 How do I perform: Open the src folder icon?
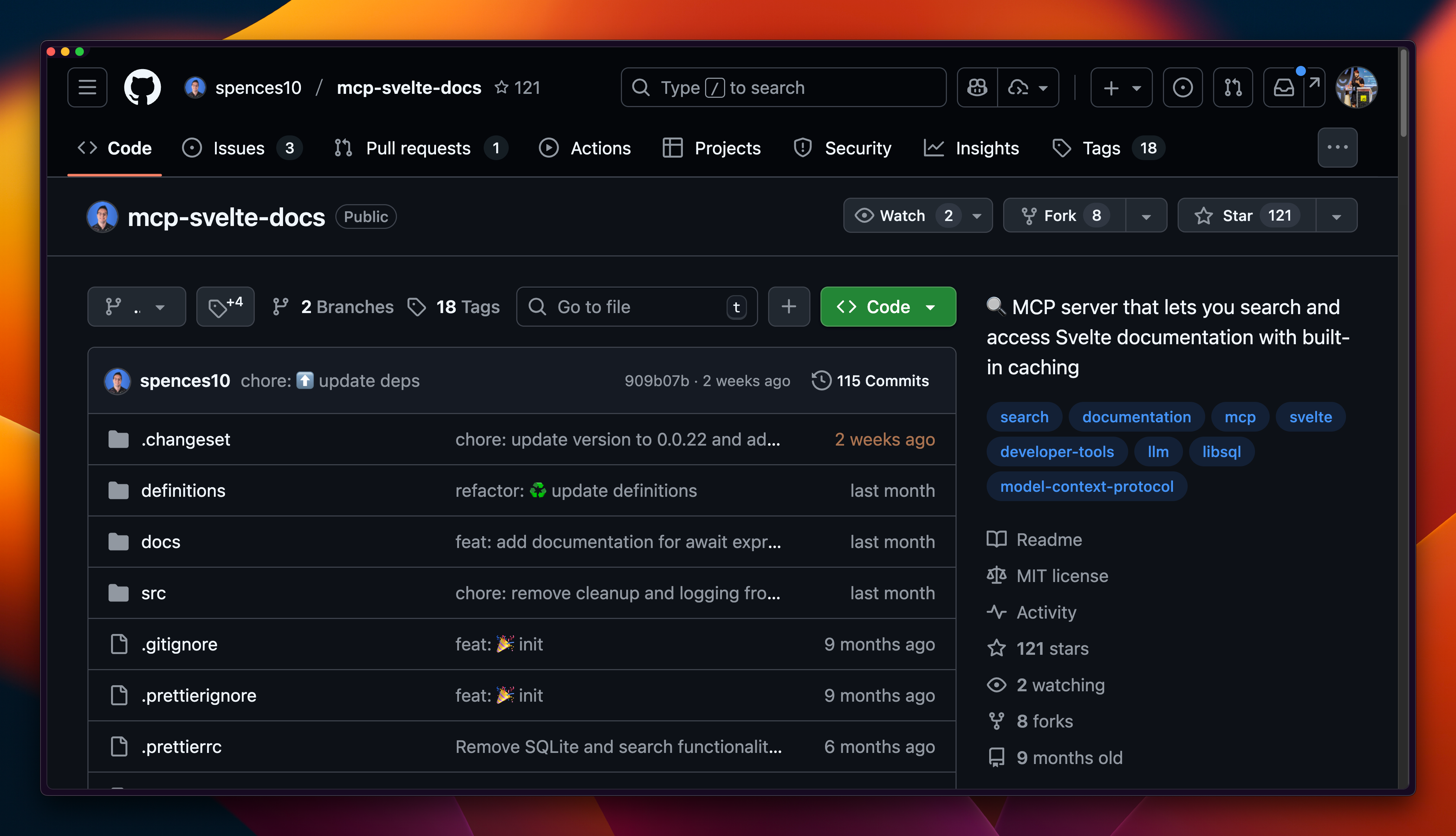click(x=118, y=592)
